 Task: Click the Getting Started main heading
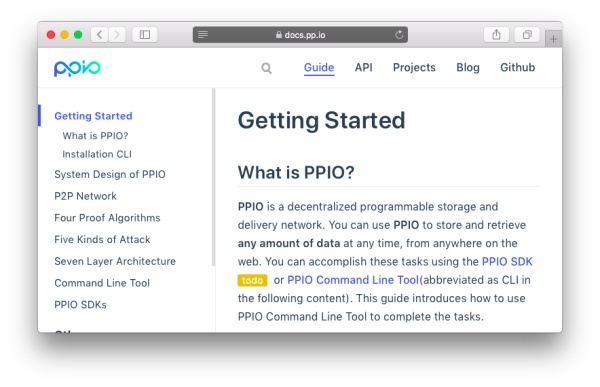tap(321, 120)
